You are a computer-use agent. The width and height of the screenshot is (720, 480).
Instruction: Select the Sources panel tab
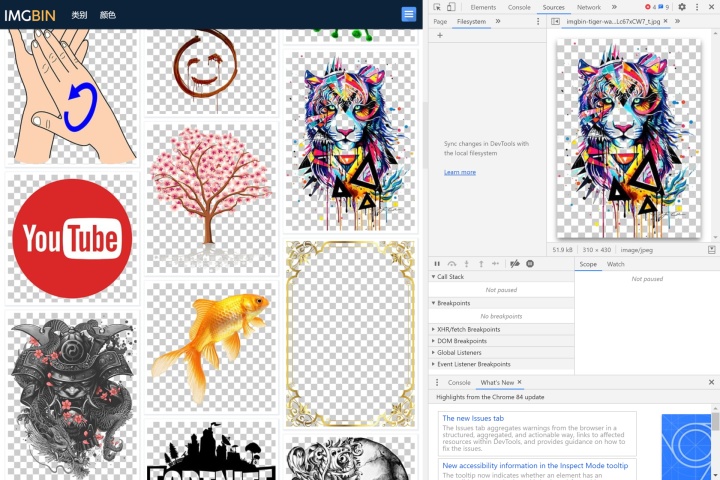click(553, 7)
